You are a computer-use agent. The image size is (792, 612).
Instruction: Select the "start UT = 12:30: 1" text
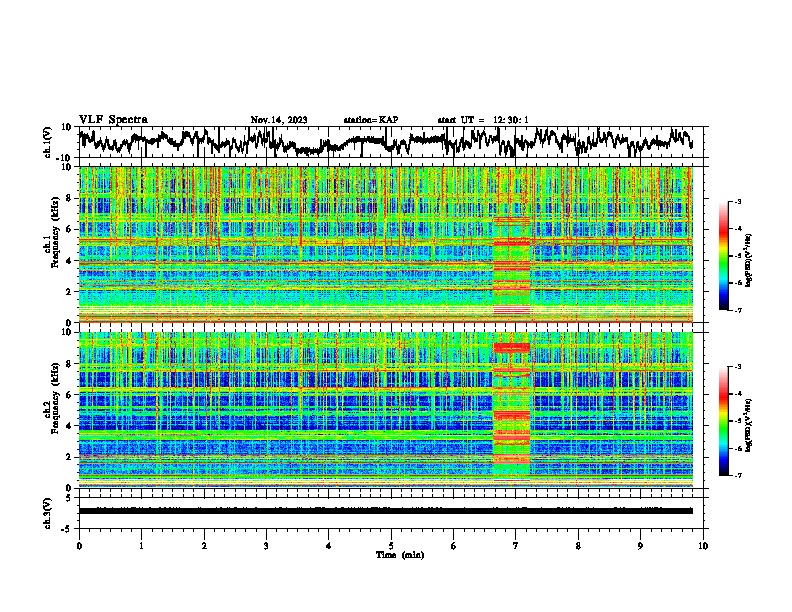pos(483,120)
